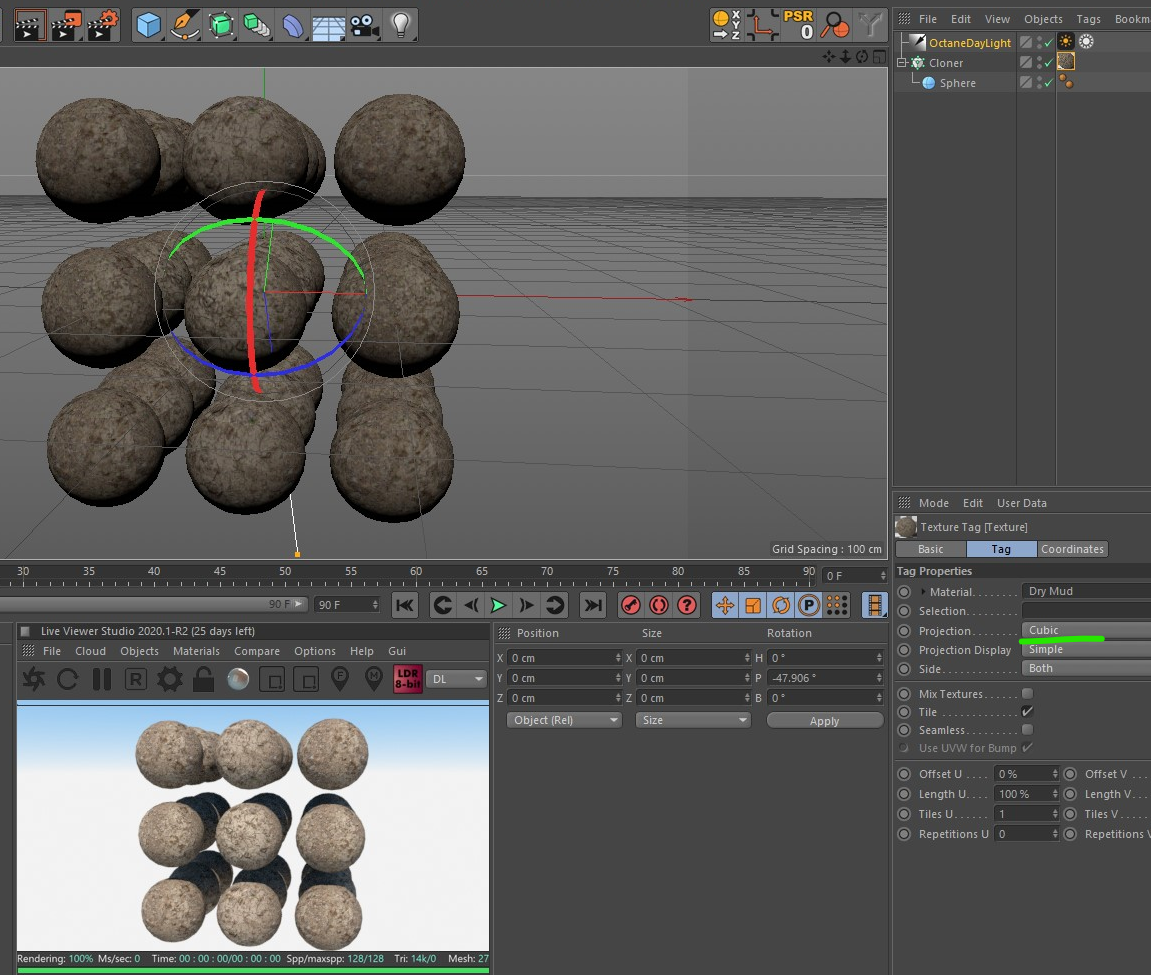Click the PSR reset icon
The height and width of the screenshot is (975, 1151).
pyautogui.click(x=797, y=24)
